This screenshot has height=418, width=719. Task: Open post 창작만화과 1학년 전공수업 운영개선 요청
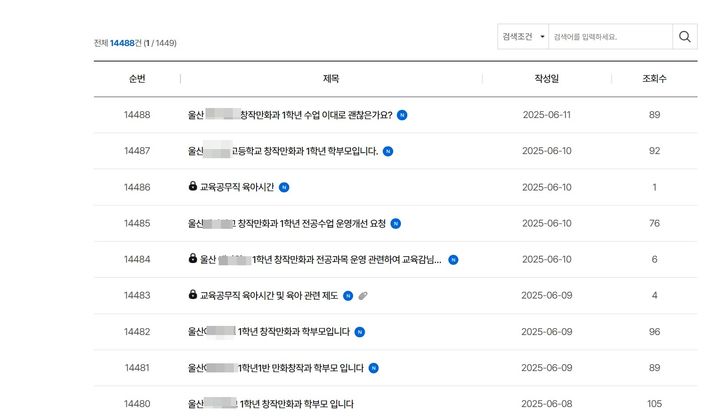click(x=287, y=223)
